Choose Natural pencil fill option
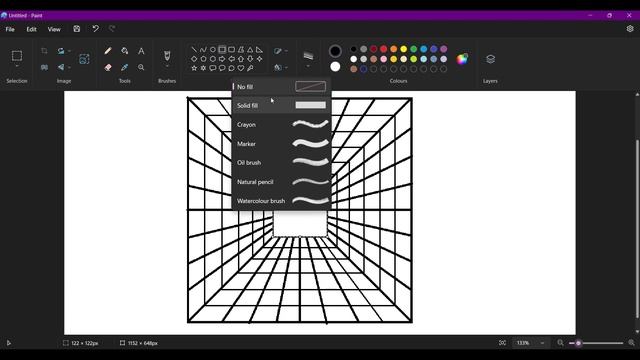This screenshot has width=640, height=360. tap(281, 182)
